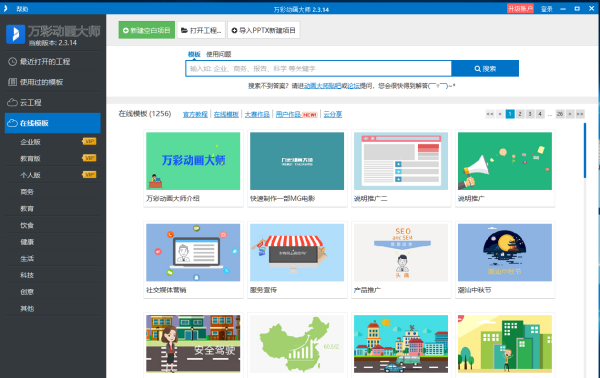This screenshot has height=378, width=600.
Task: Click the plus icon on 导入PPTX新建项目
Action: click(x=235, y=30)
